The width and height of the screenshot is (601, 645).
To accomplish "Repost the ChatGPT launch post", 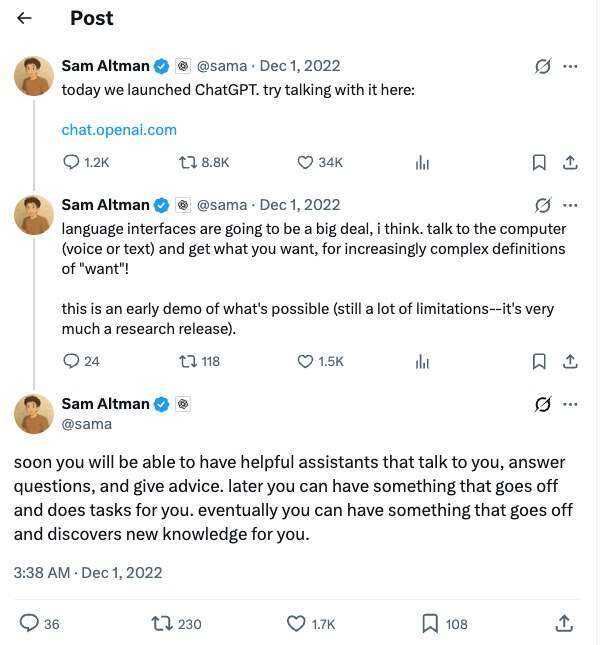I will coord(187,162).
